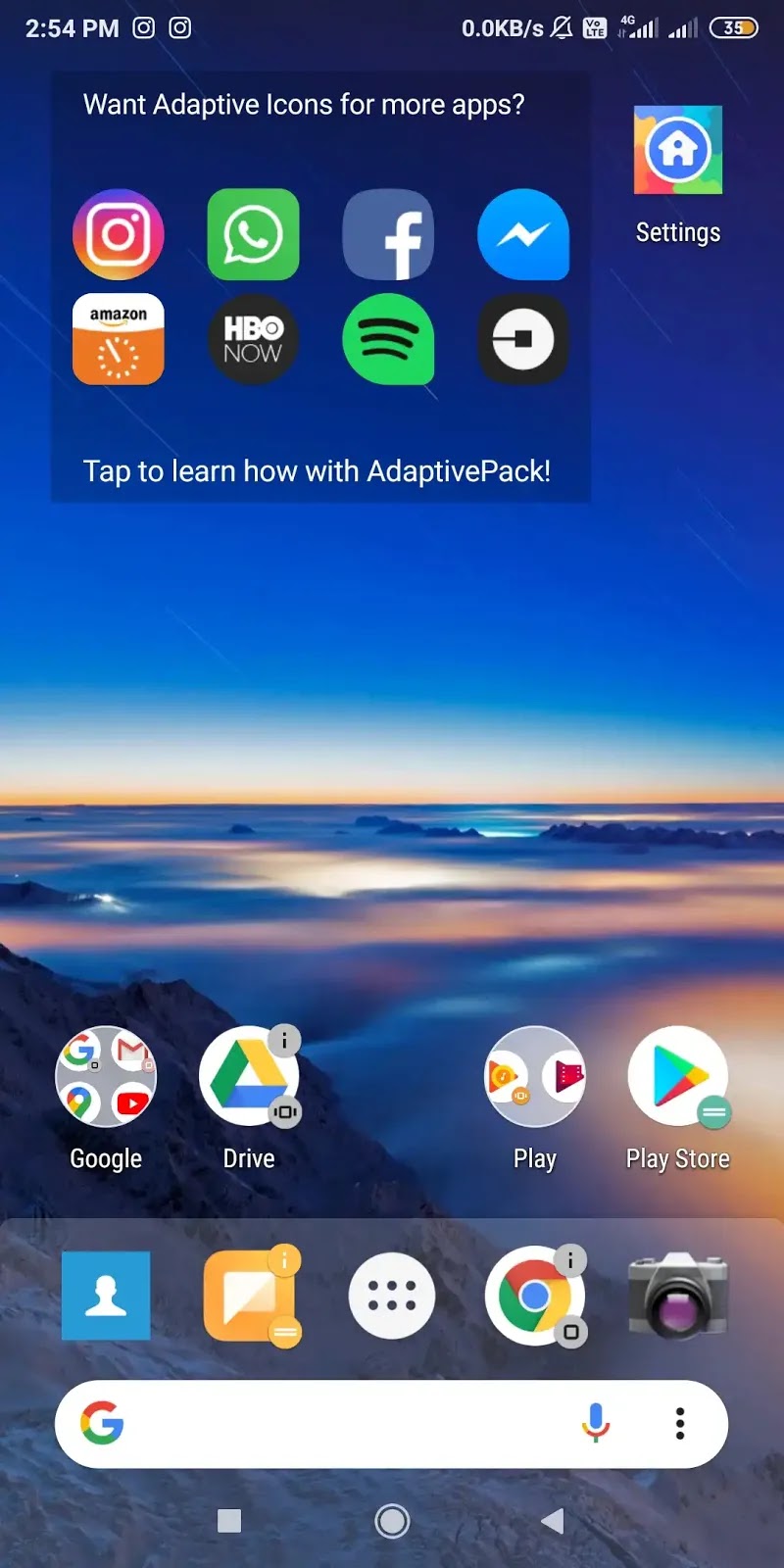Start voice search with the microphone

point(596,1423)
